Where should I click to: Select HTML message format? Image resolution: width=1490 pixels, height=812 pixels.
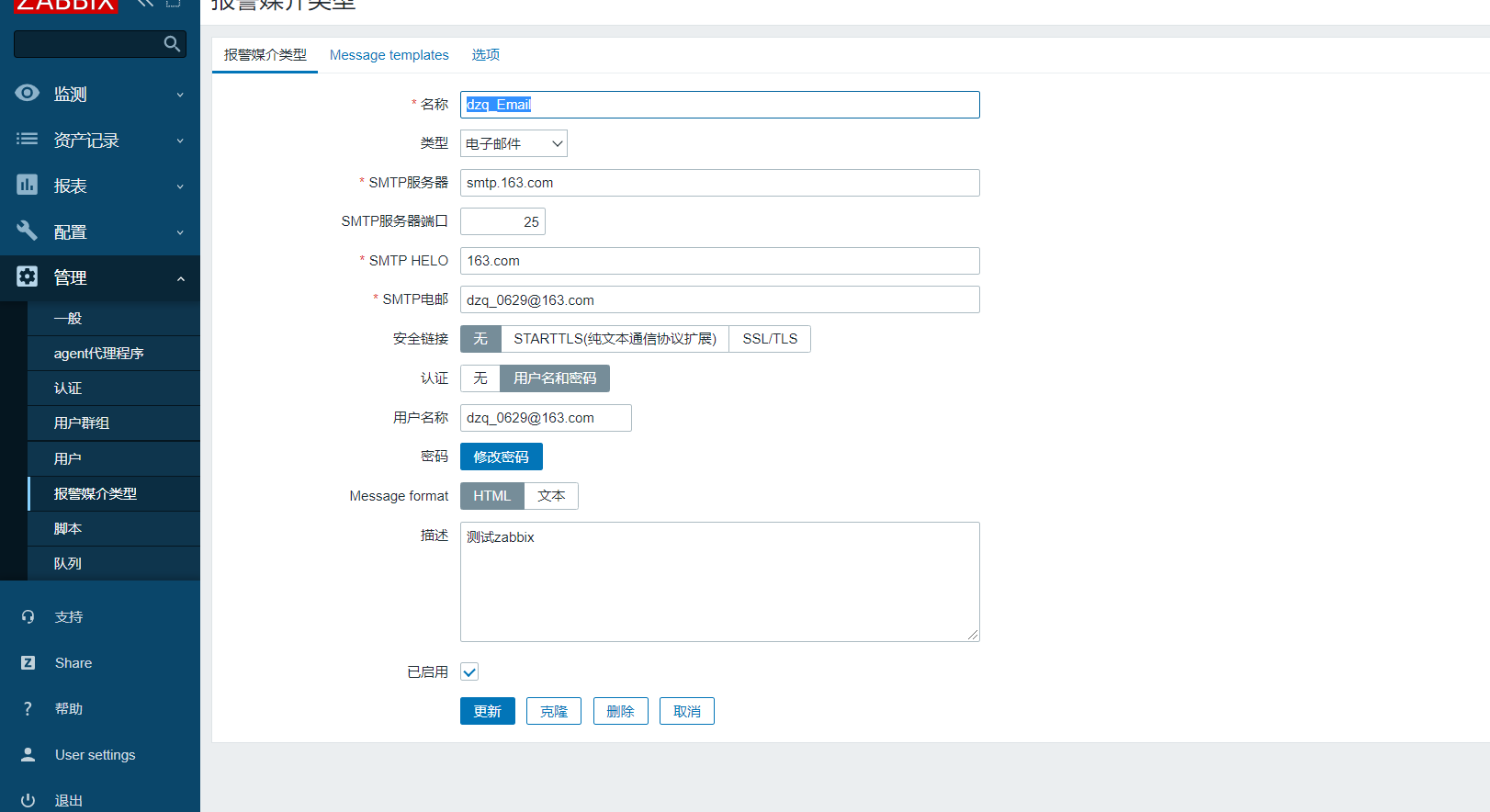point(491,496)
